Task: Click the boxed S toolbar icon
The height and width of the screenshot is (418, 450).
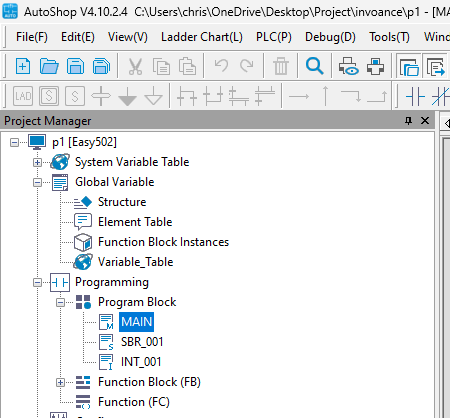Action: (x=49, y=96)
